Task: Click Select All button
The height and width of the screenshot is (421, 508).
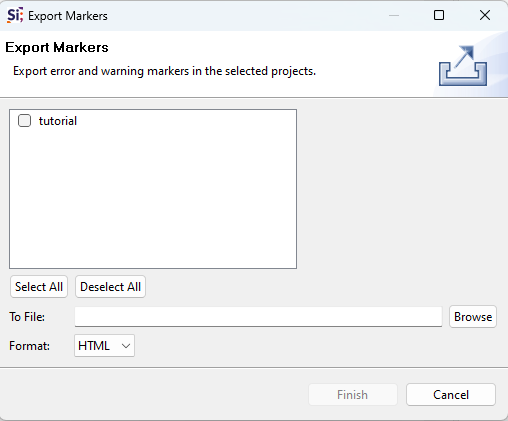Action: pos(39,287)
